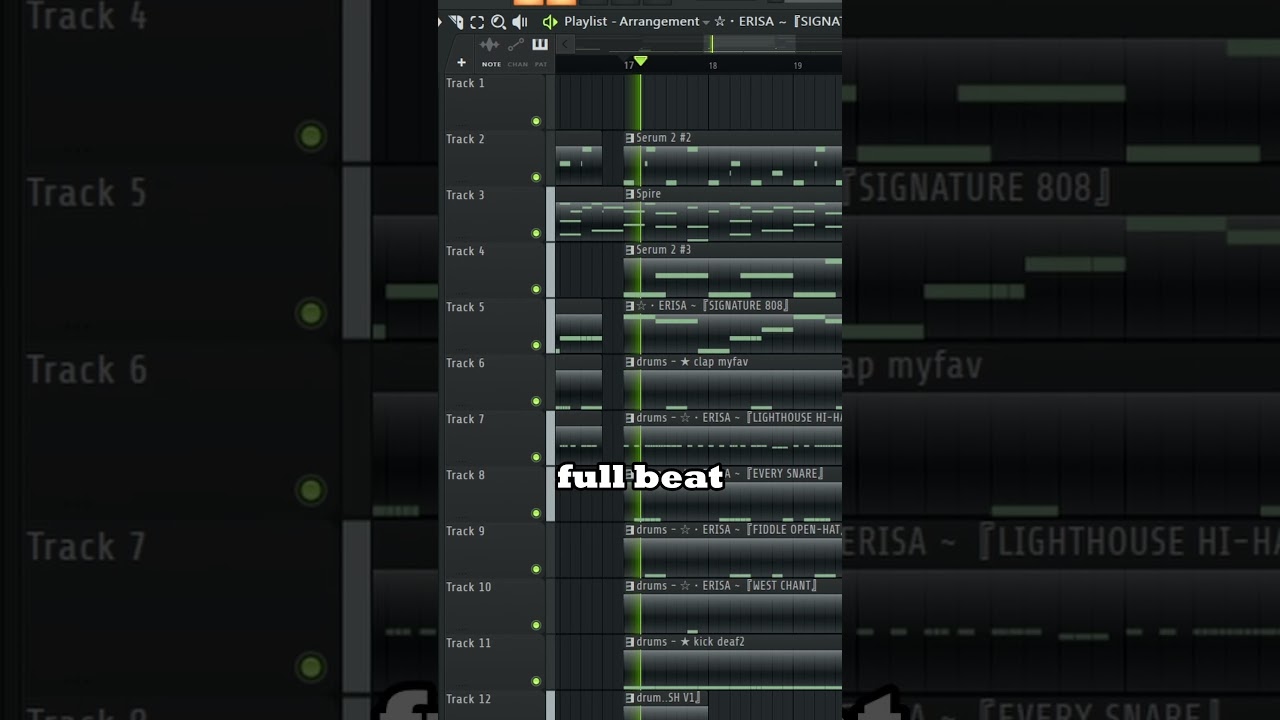
Task: Mute Track 5 with its green light
Action: point(536,345)
